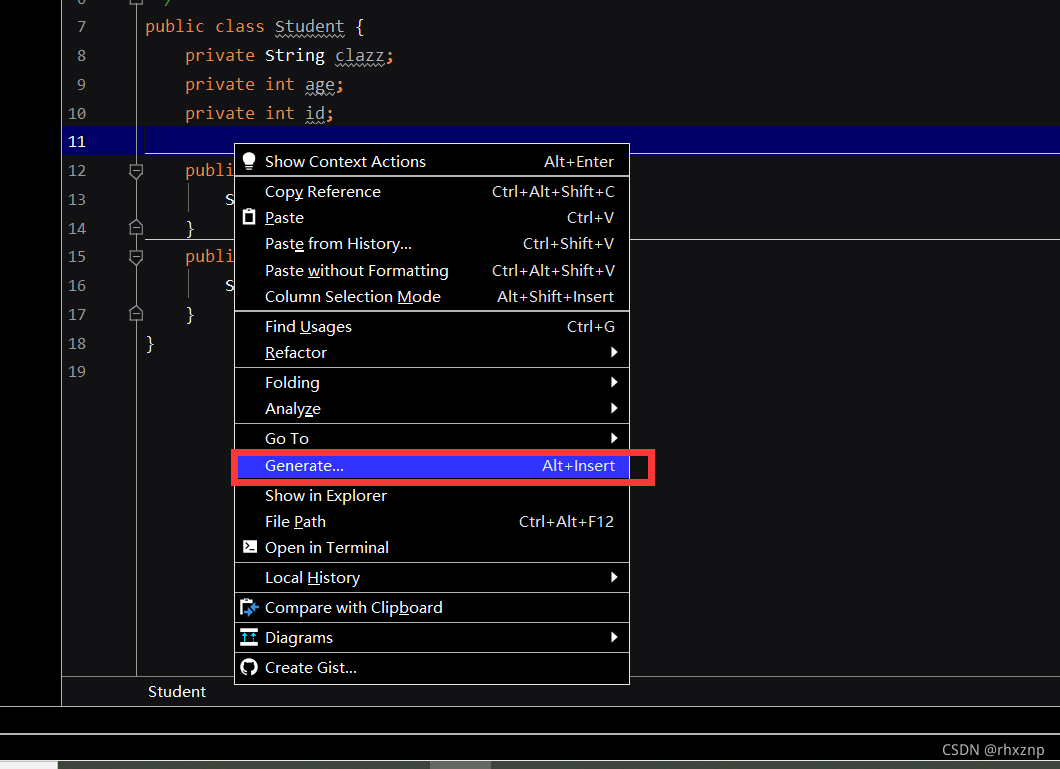Click the field name age on line 9

pos(320,85)
